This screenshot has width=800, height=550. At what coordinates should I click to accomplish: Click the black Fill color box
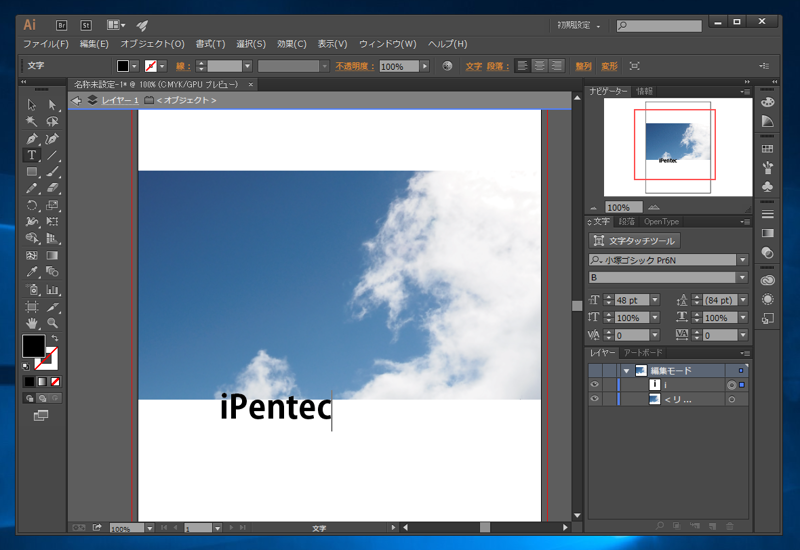coord(34,346)
